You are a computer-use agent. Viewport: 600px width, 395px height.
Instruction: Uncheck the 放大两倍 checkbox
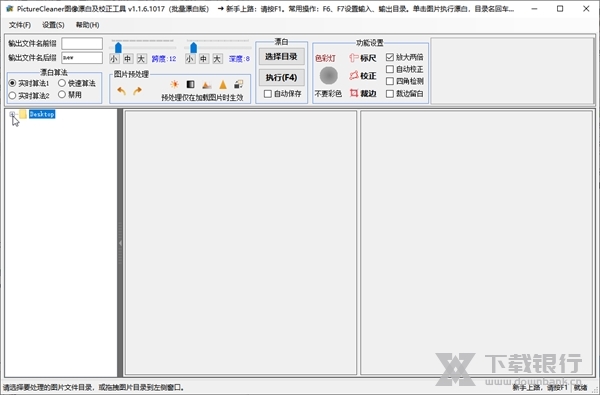tap(390, 57)
